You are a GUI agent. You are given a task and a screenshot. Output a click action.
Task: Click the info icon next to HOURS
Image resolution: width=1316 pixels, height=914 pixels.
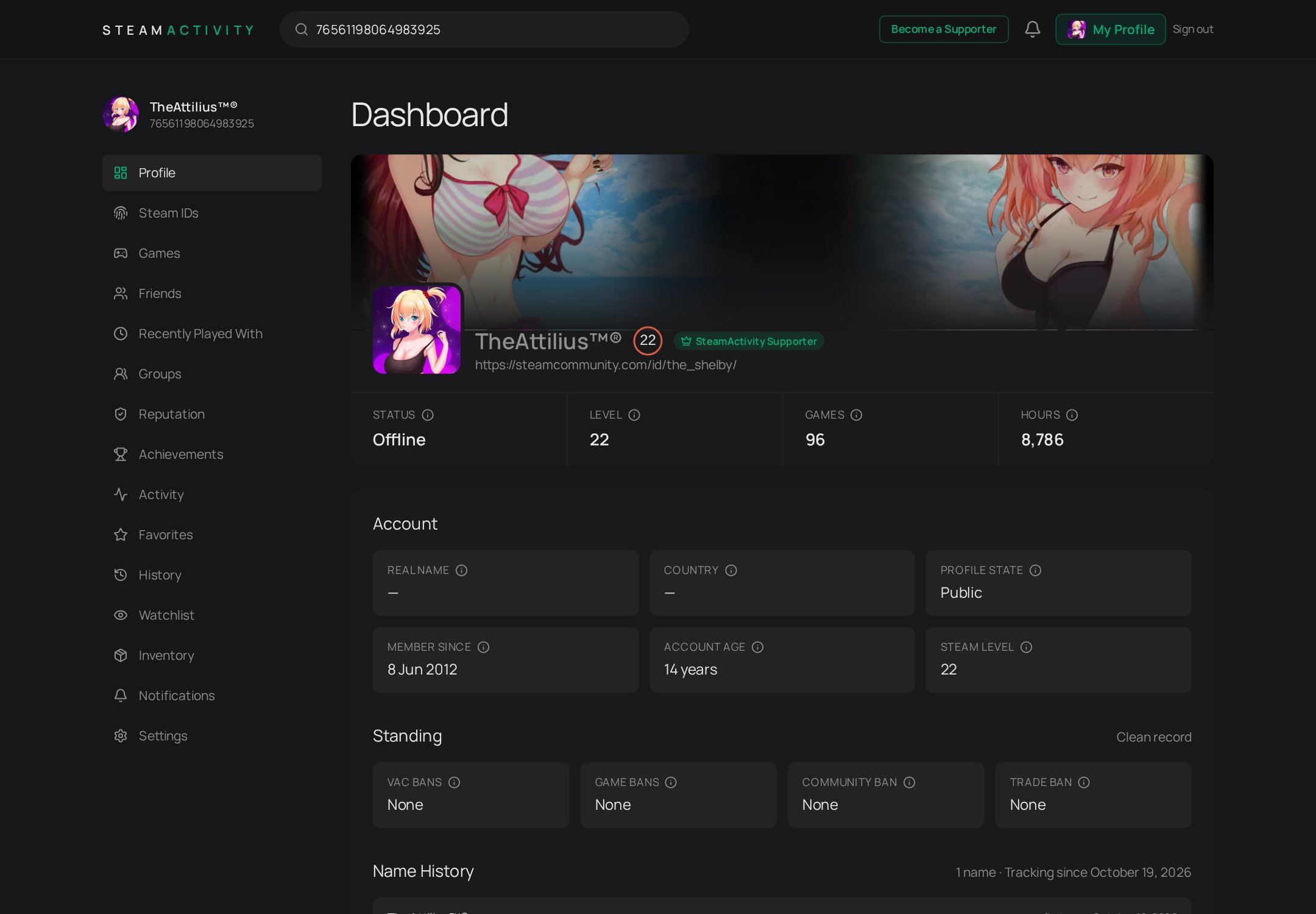[x=1072, y=415]
